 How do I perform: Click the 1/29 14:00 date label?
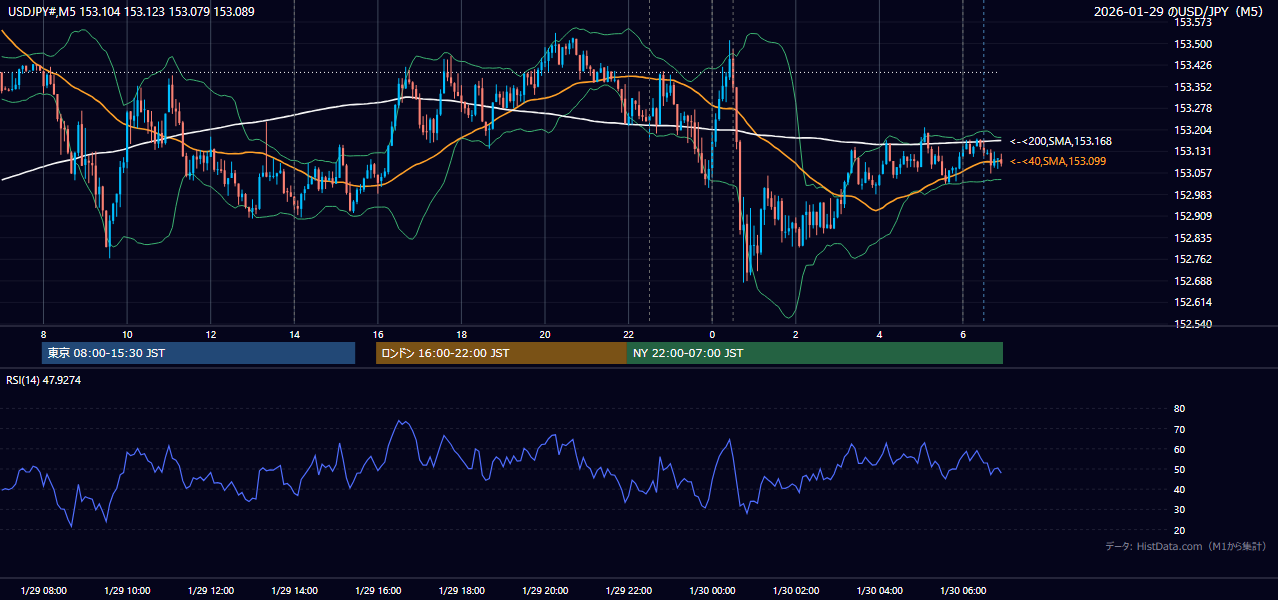click(x=294, y=591)
